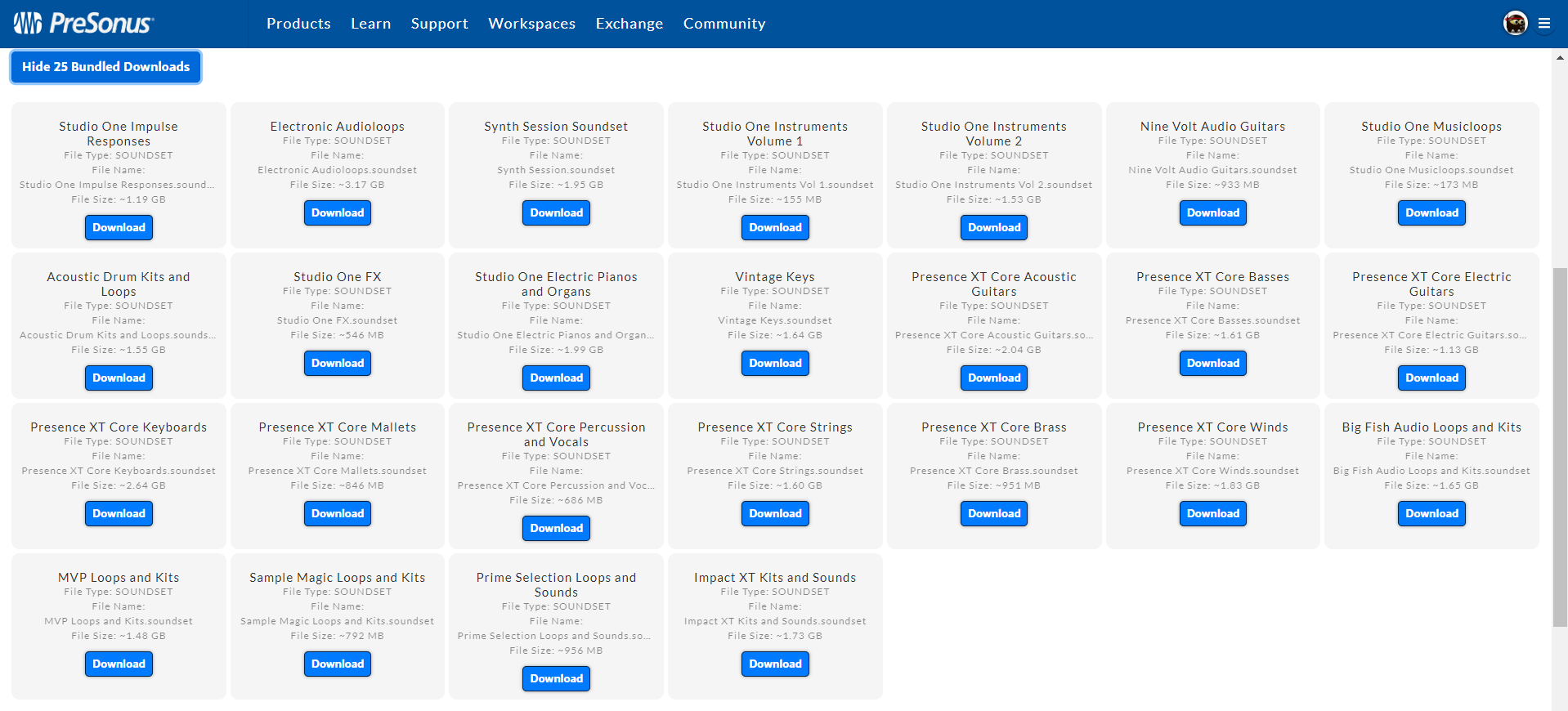Screen dimensions: 1568x711
Task: Download Synth Session Soundset
Action: tap(557, 212)
